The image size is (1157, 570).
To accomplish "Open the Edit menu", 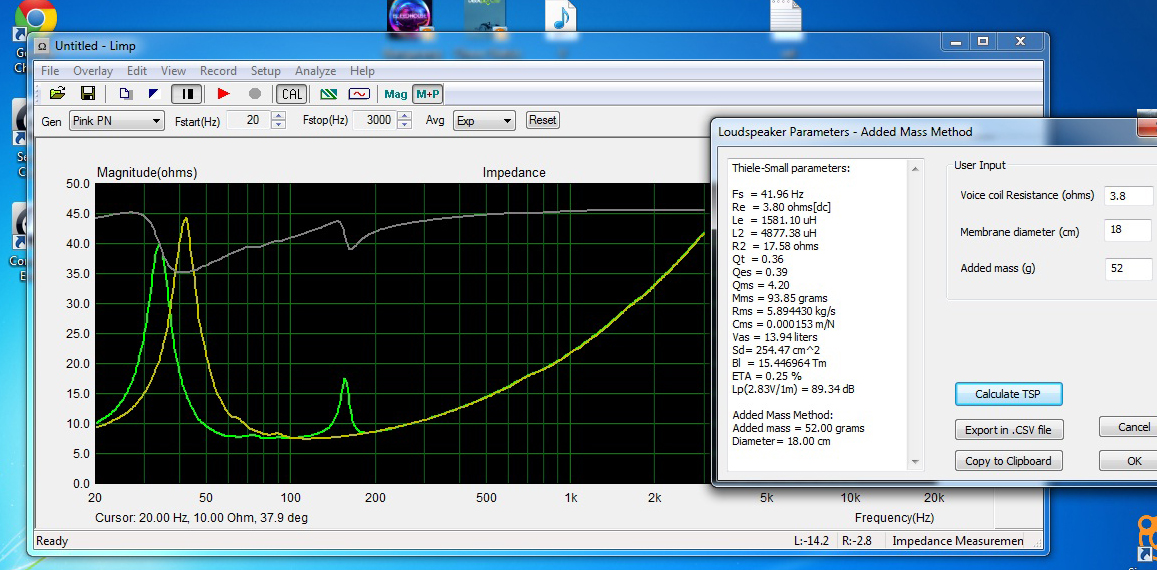I will [137, 71].
